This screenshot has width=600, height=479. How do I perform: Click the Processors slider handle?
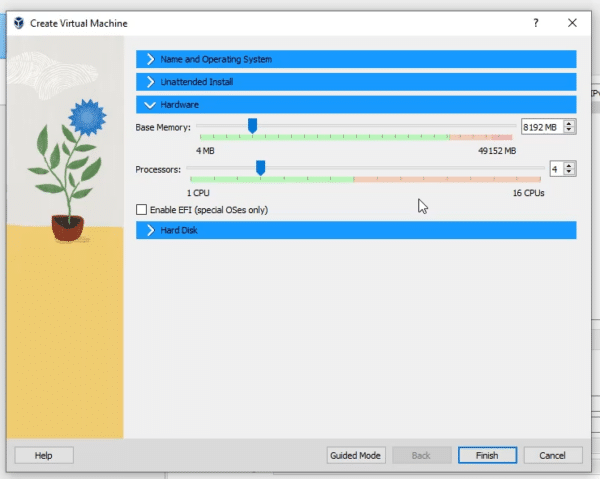260,168
